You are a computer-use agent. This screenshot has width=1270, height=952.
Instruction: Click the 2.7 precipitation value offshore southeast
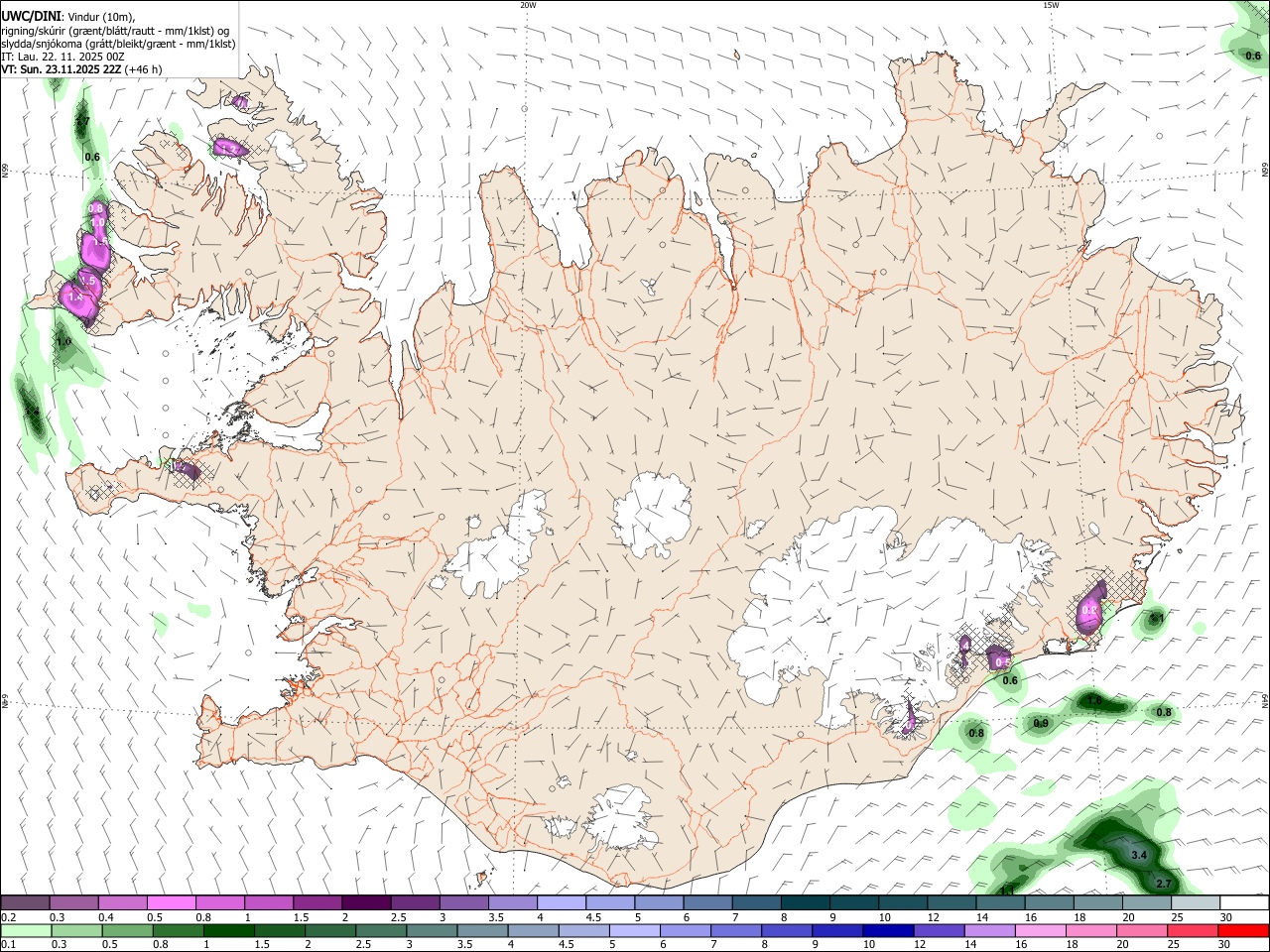(x=1165, y=883)
